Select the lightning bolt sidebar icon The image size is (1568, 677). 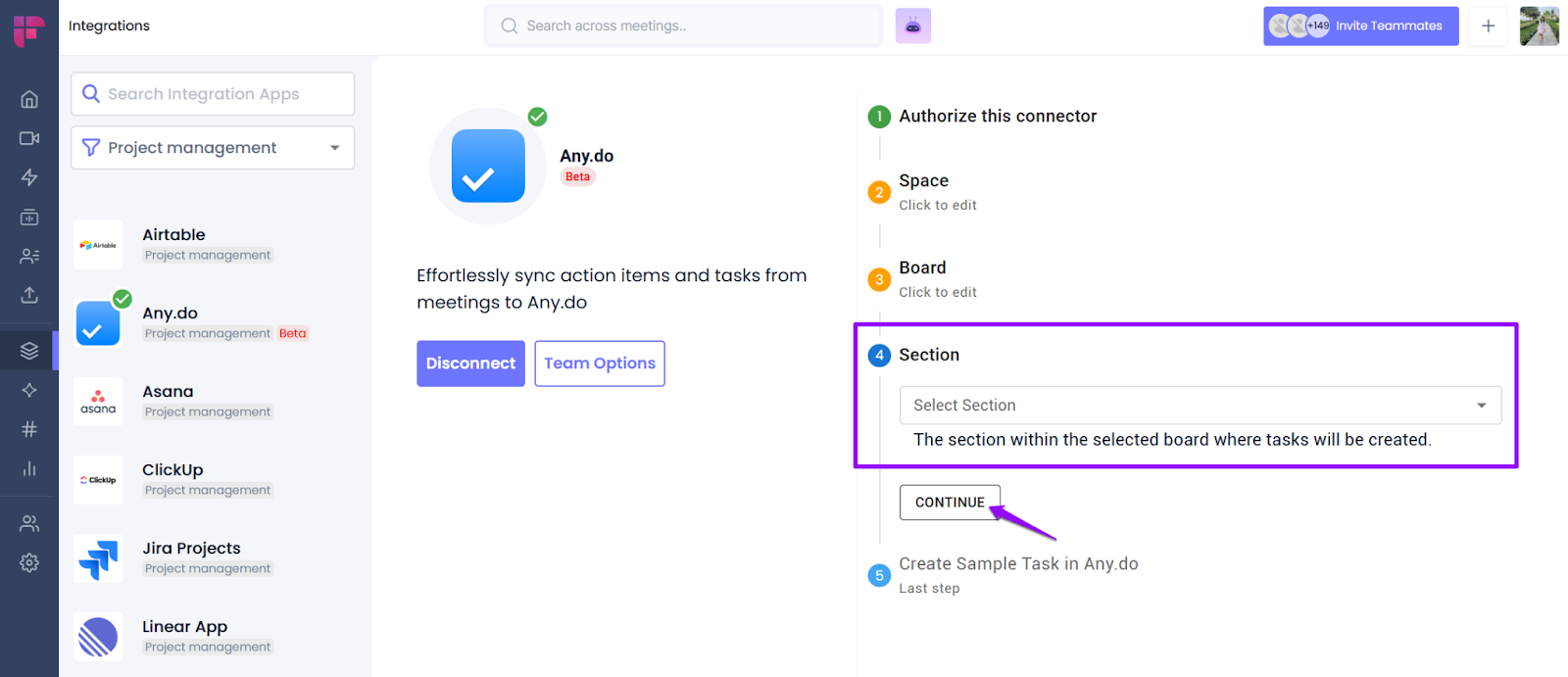pyautogui.click(x=29, y=177)
